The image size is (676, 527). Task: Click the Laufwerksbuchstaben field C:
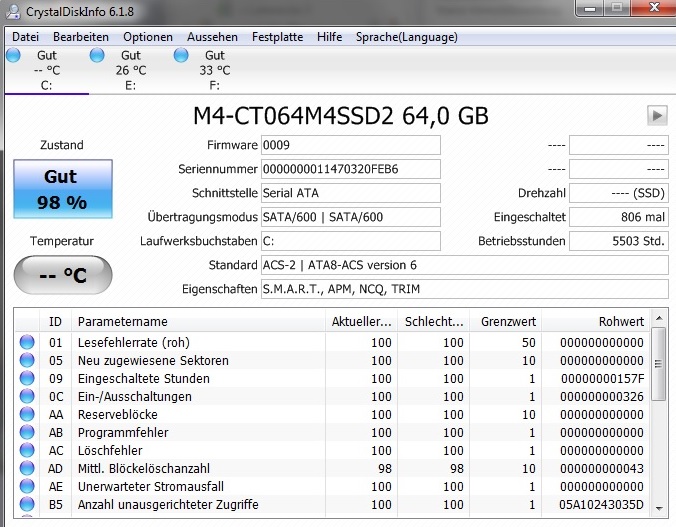pyautogui.click(x=351, y=241)
